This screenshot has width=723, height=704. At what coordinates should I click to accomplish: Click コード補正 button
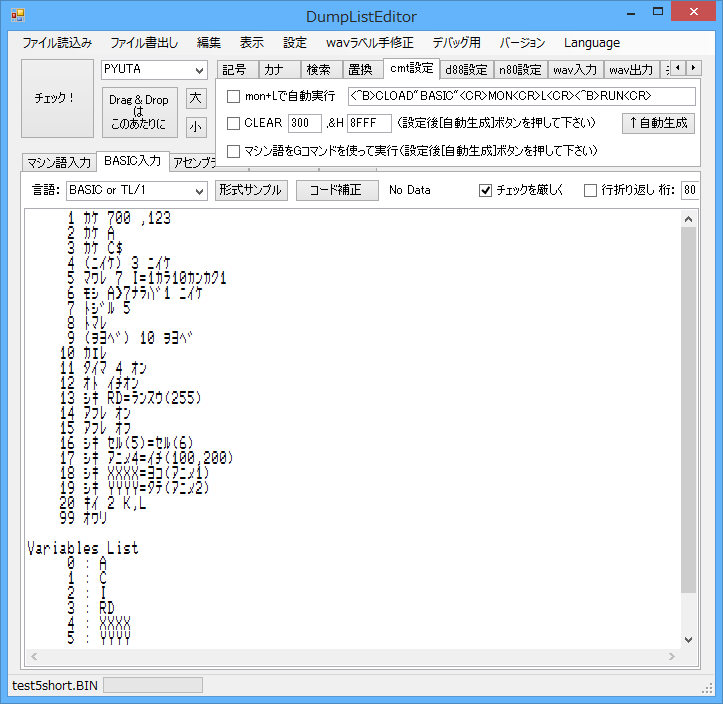coord(337,190)
